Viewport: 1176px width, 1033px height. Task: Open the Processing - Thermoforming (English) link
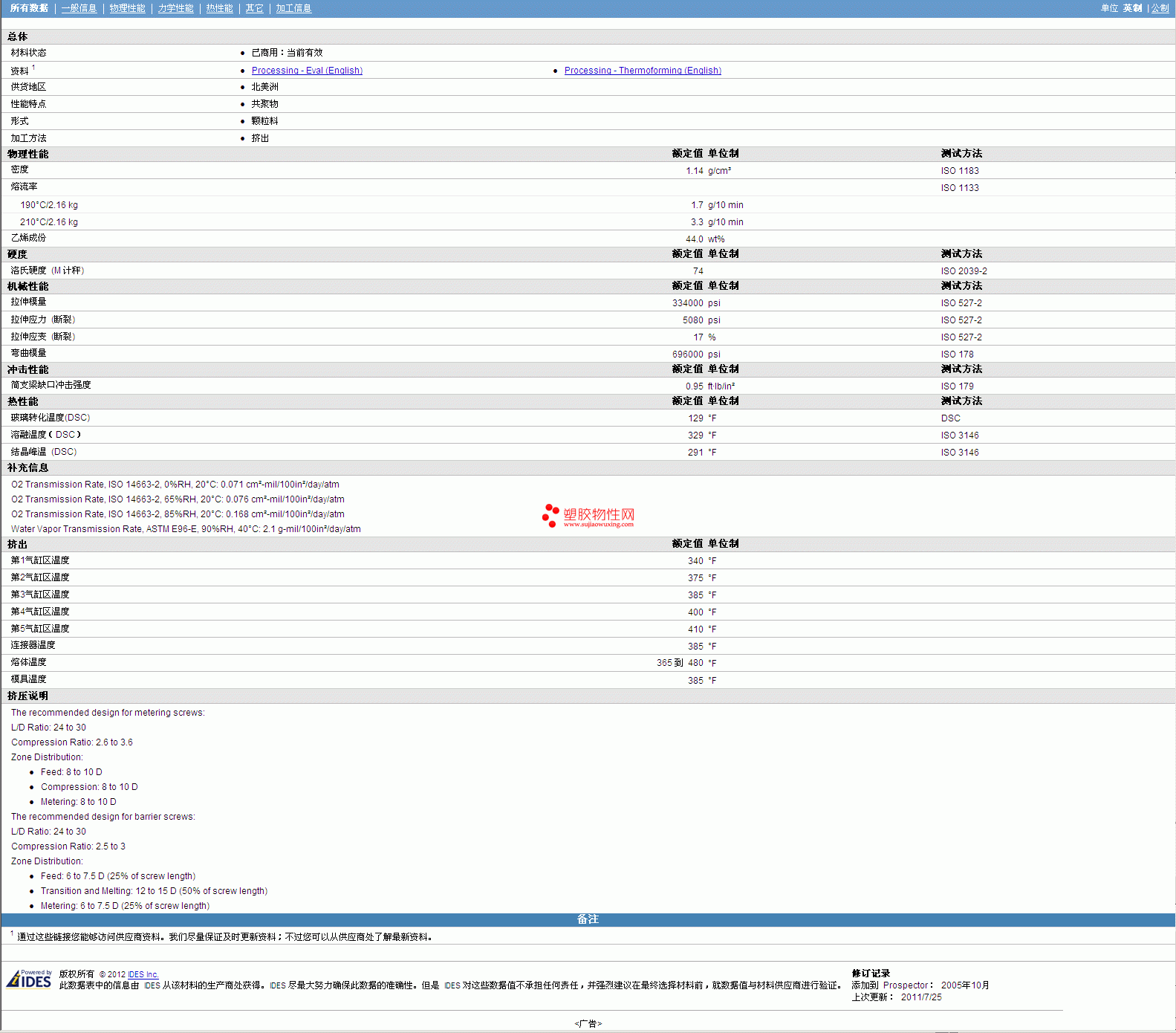pos(643,71)
